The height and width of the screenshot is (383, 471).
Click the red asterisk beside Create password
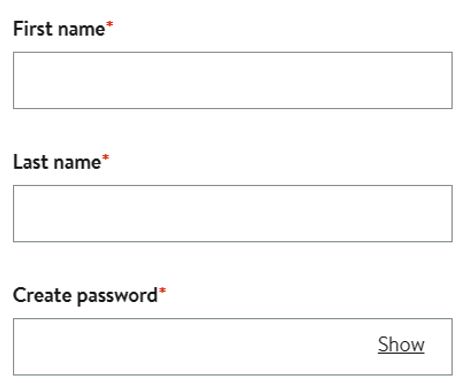[162, 291]
